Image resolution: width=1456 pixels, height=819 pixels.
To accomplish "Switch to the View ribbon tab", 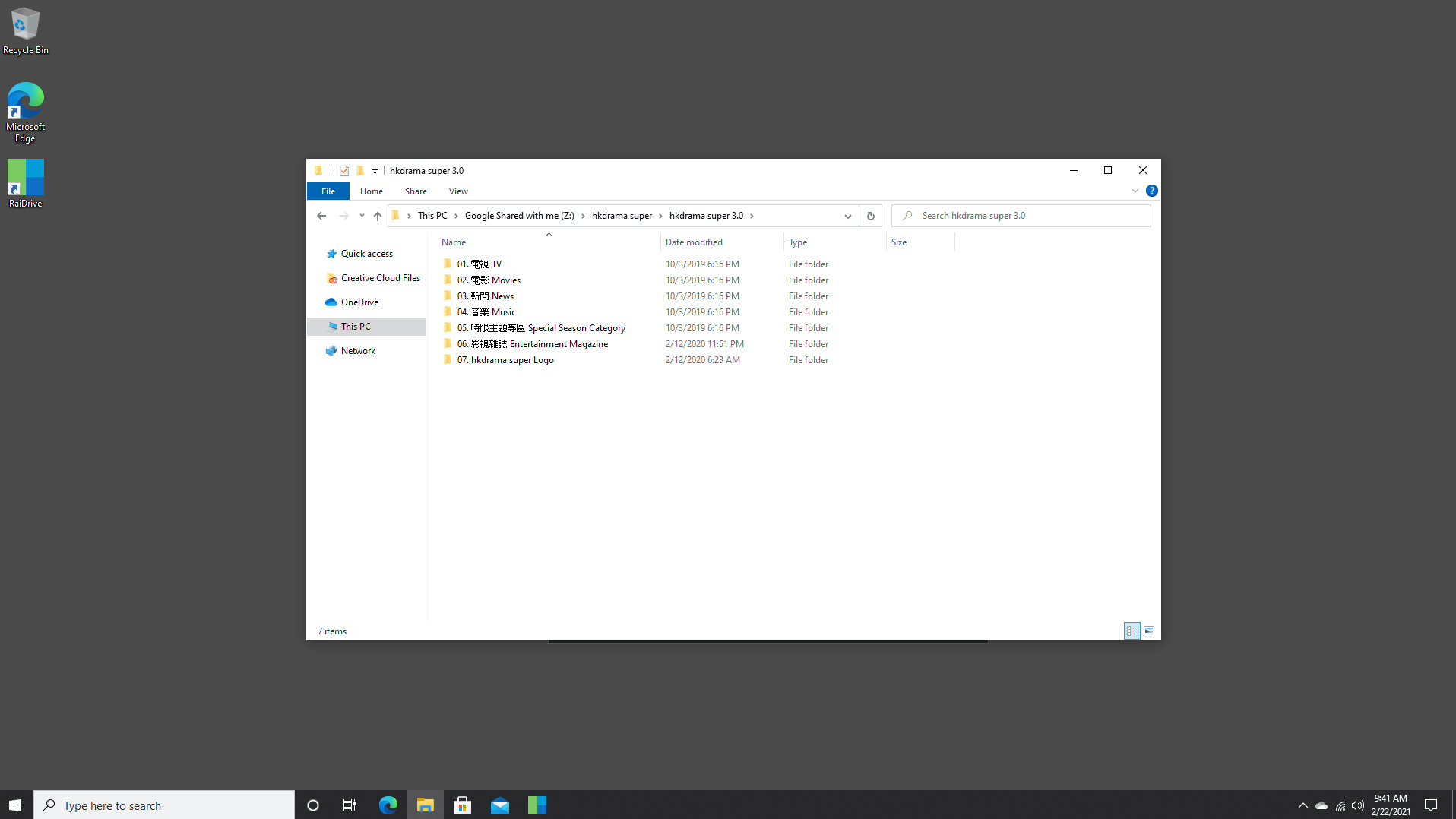I will coord(457,191).
